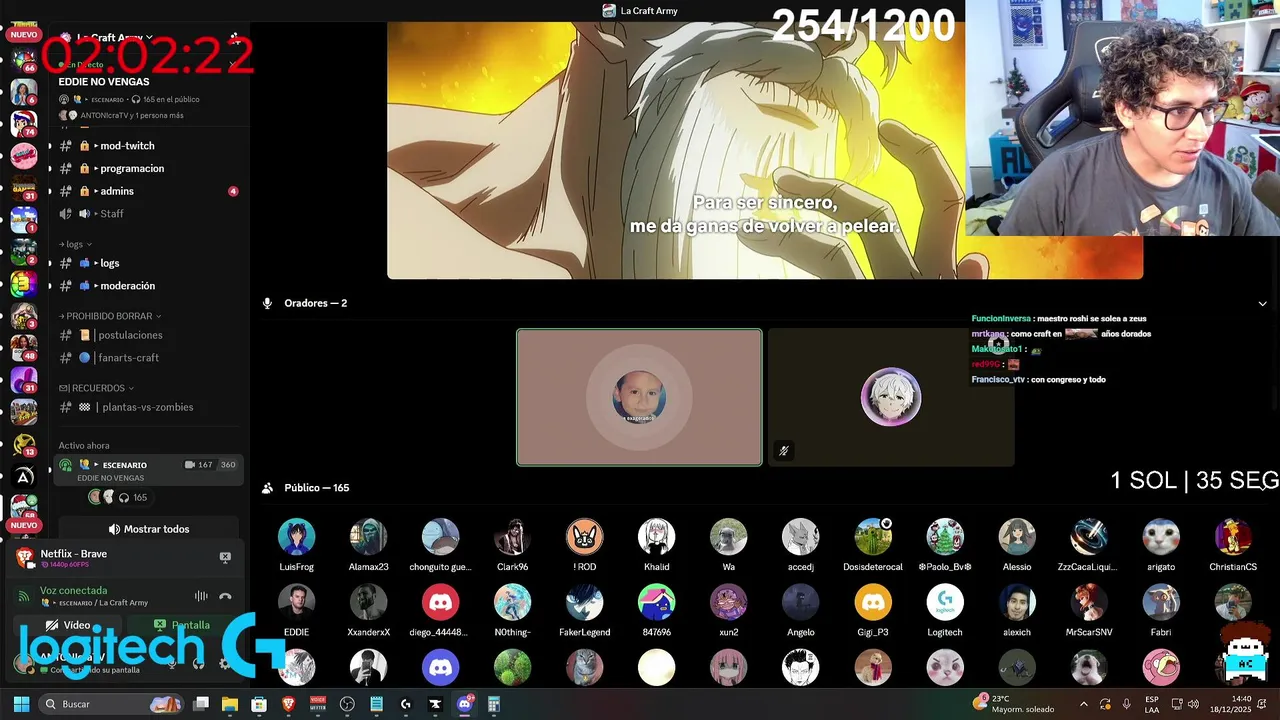
Task: Open volume control in system tray
Action: pos(1192,704)
